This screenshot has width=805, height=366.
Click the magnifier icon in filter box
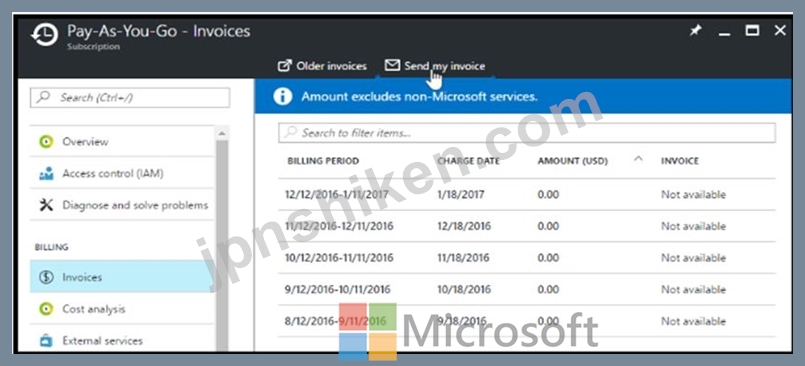(291, 132)
